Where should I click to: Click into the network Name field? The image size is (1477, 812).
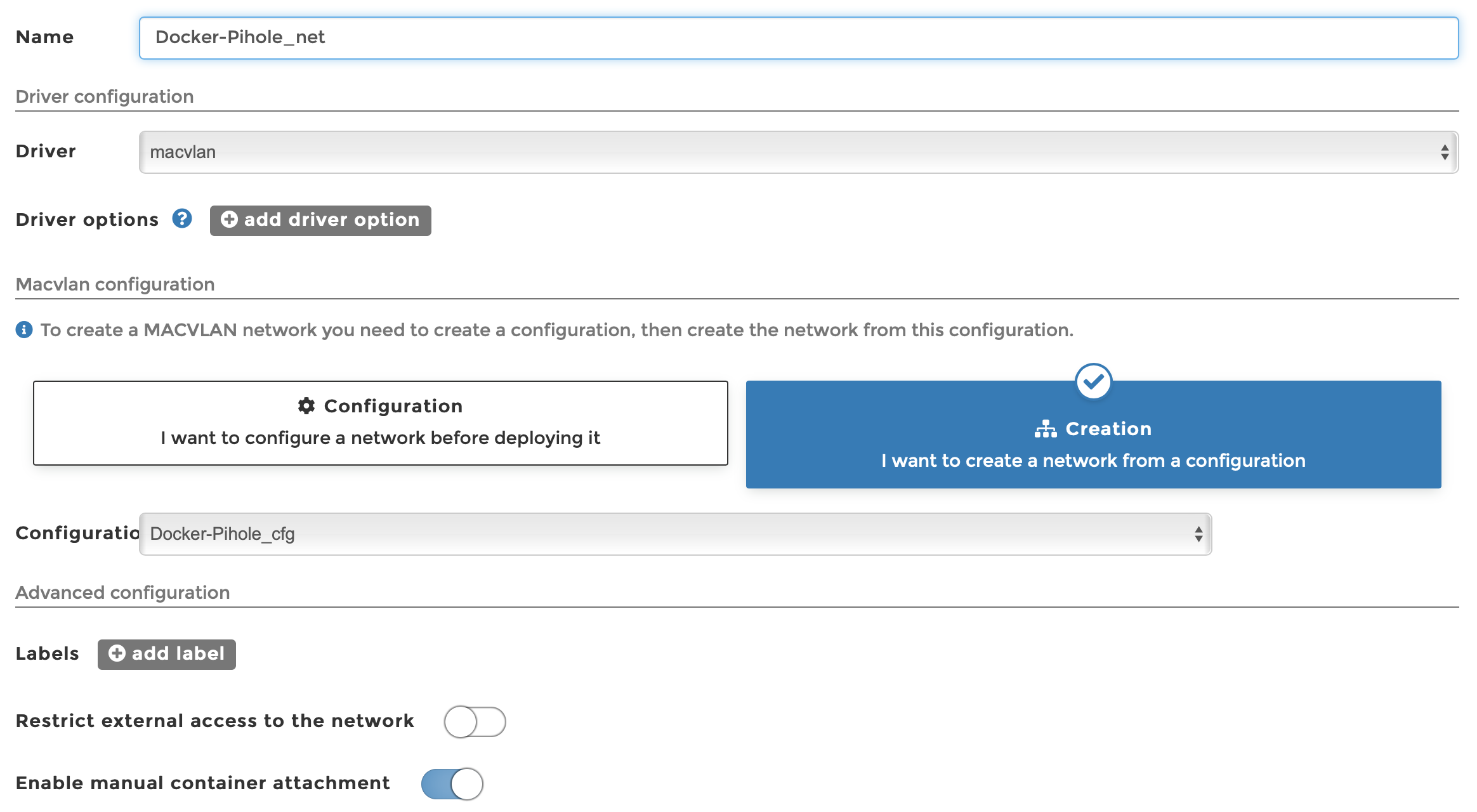[798, 37]
